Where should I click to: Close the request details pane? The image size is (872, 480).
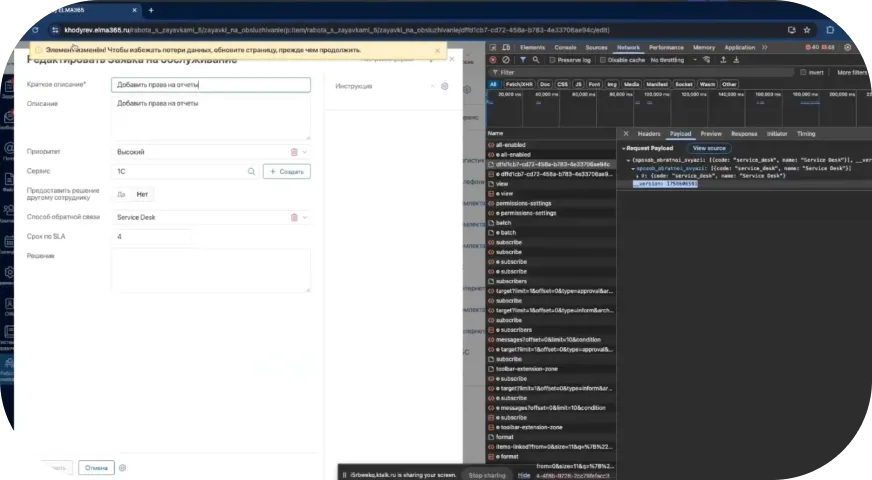point(625,133)
